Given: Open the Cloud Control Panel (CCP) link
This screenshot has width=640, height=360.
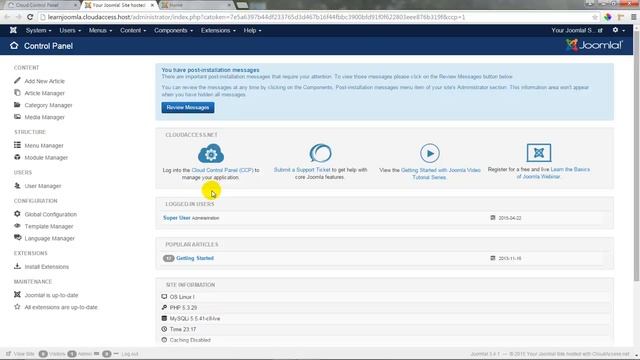Looking at the screenshot, I should (222, 170).
